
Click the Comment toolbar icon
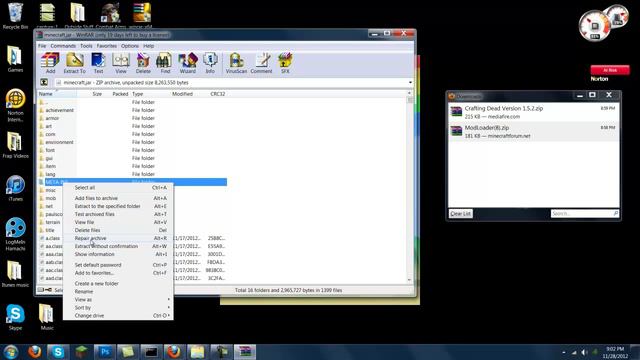click(261, 63)
